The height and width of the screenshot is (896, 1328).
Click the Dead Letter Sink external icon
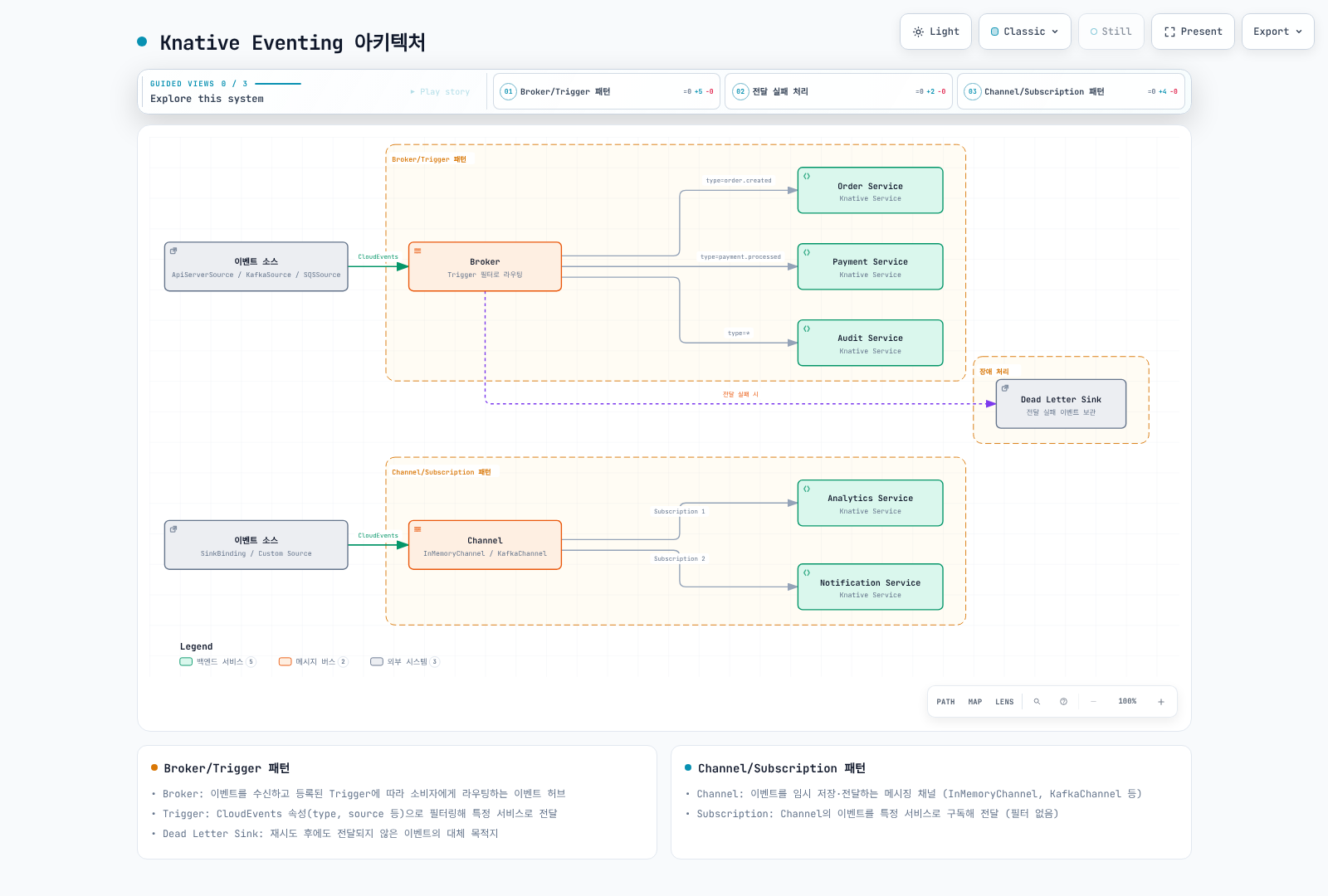click(1005, 388)
